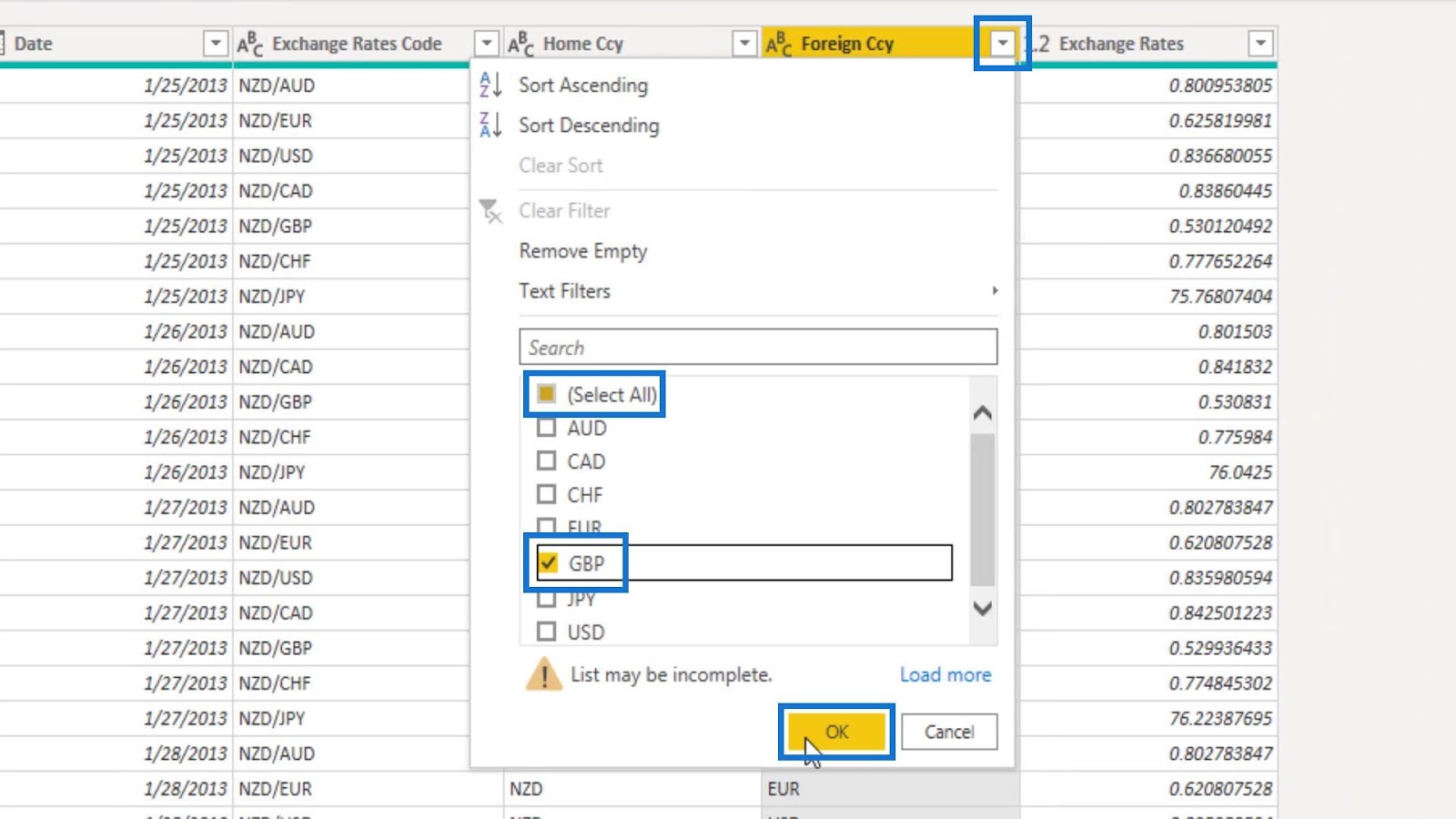Click the NZD/USD cell in the 1/27/2013 row
The width and height of the screenshot is (1456, 819).
pyautogui.click(x=351, y=578)
